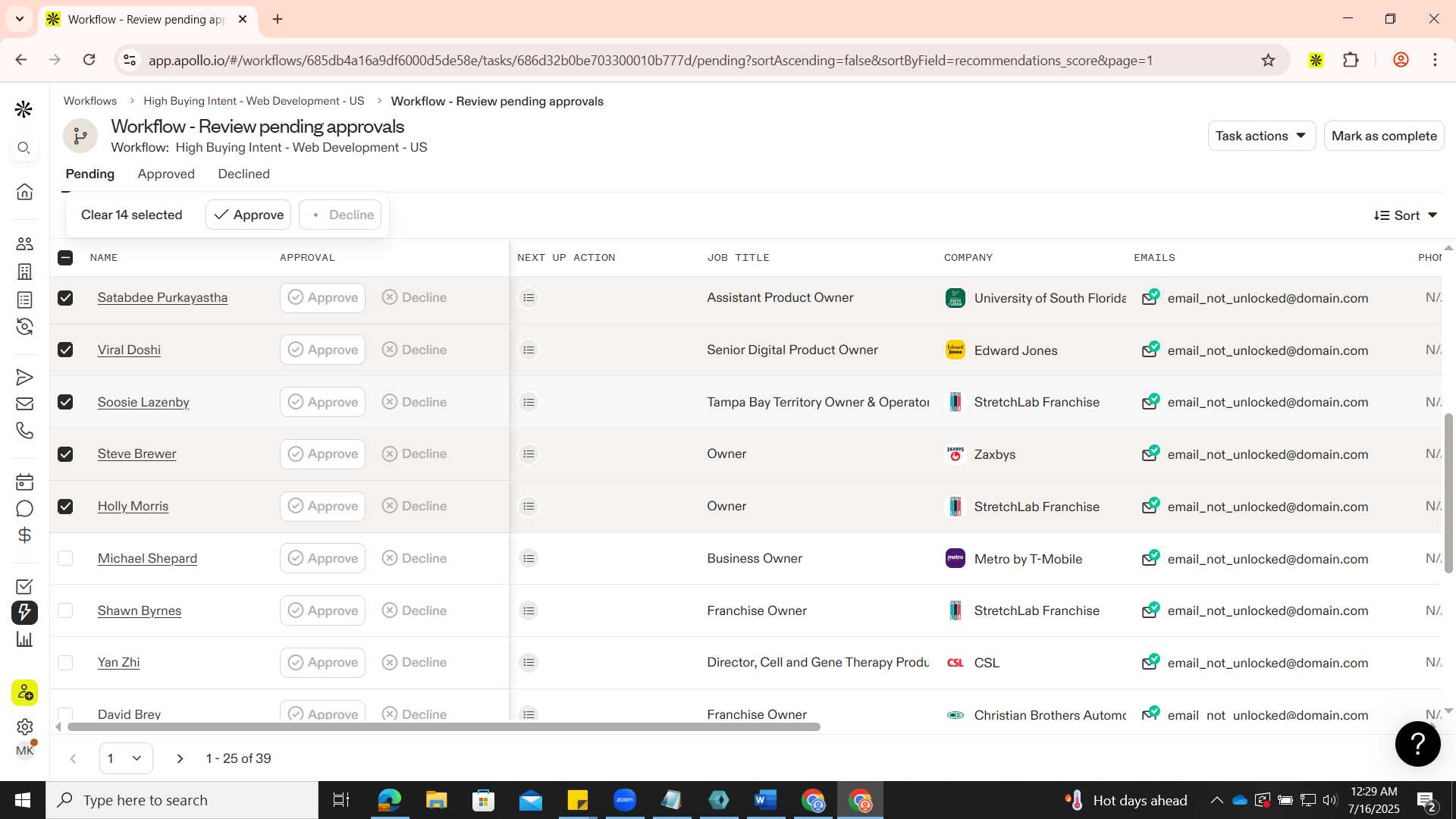Open Lists icon in sidebar
1456x819 pixels.
(24, 300)
